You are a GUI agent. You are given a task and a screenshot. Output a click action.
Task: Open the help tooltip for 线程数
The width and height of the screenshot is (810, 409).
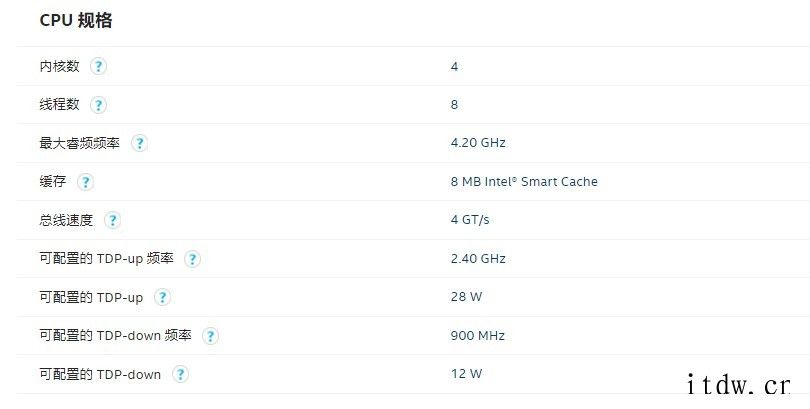(98, 105)
